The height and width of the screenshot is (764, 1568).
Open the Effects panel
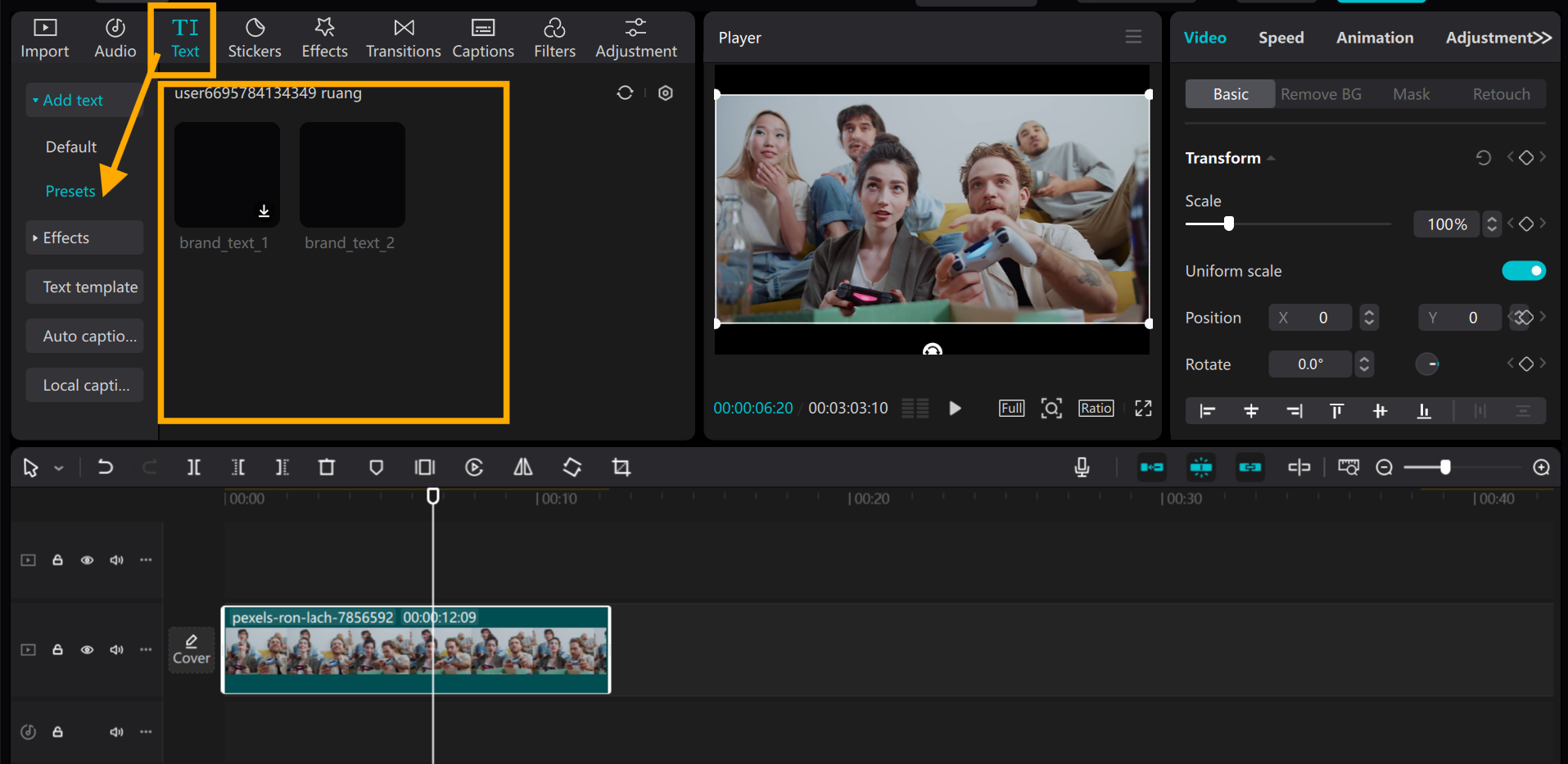324,37
